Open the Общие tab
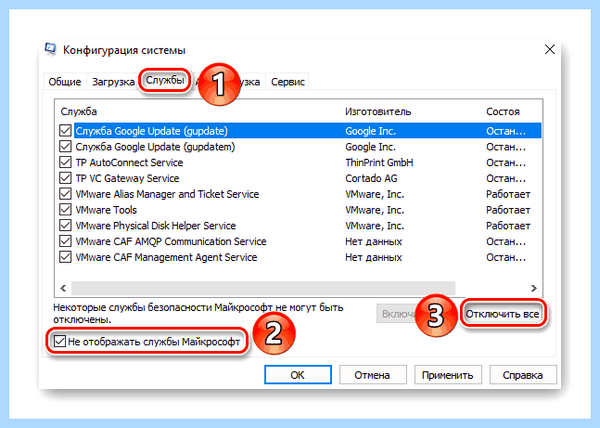 click(65, 82)
